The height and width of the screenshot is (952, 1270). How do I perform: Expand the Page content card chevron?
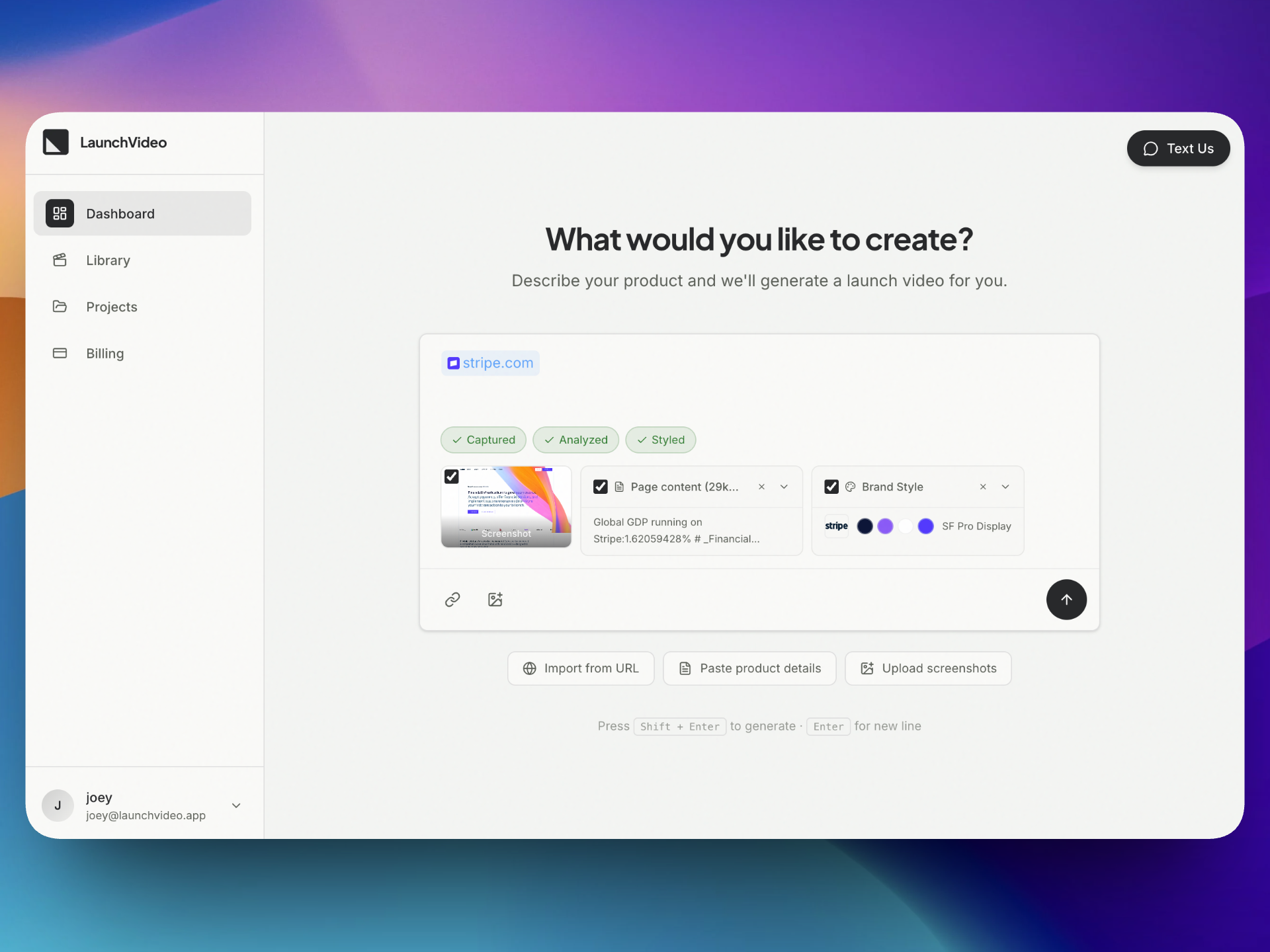(x=784, y=487)
